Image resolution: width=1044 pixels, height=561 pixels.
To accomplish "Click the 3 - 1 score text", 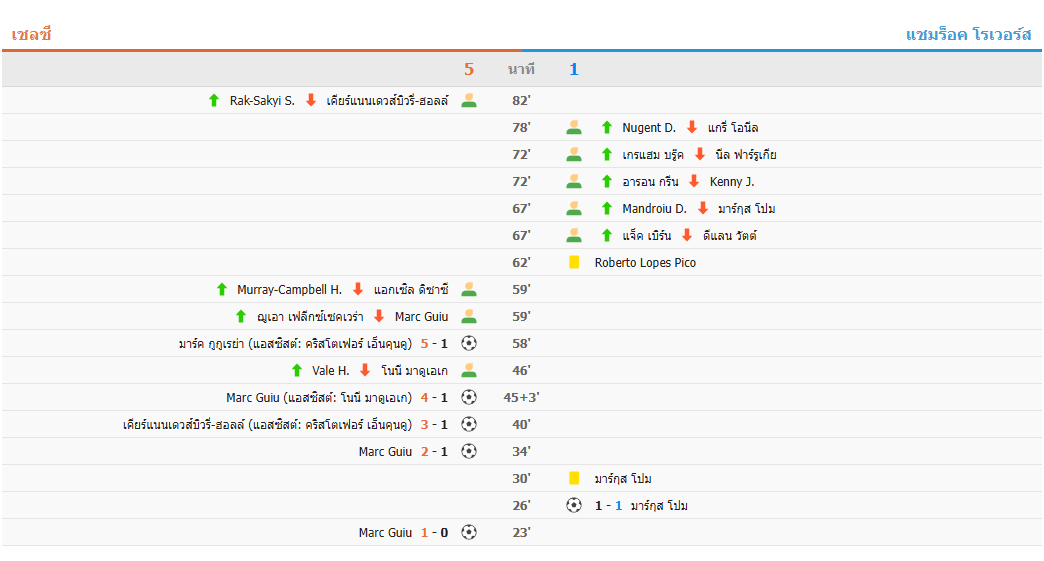I will tap(434, 425).
